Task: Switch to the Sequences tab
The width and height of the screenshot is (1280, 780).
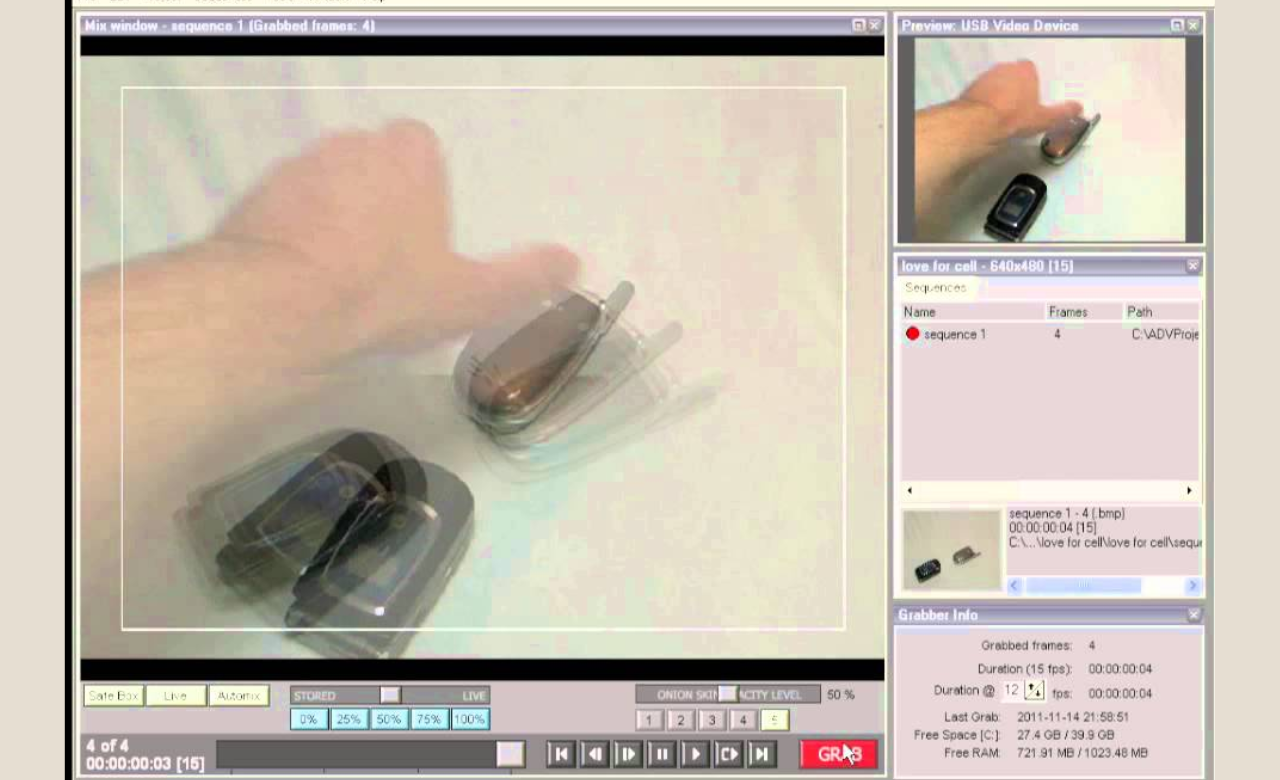Action: point(934,288)
